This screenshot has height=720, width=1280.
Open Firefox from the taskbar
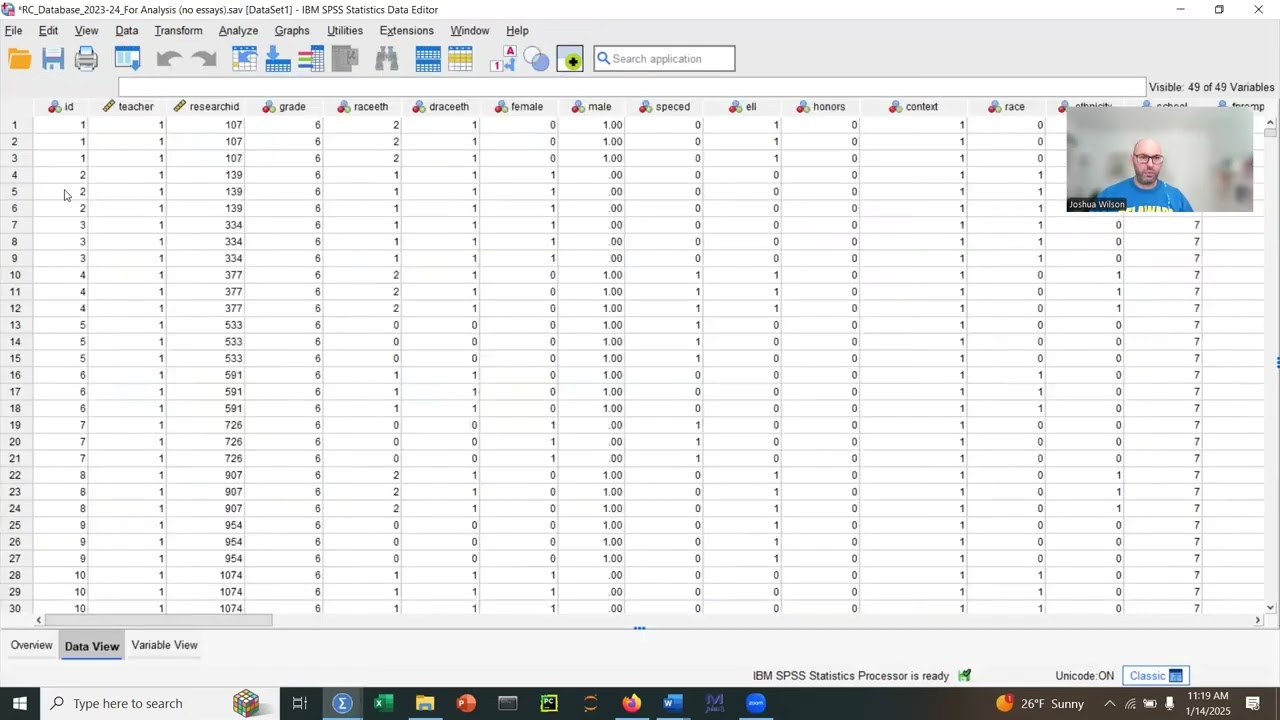pos(631,703)
